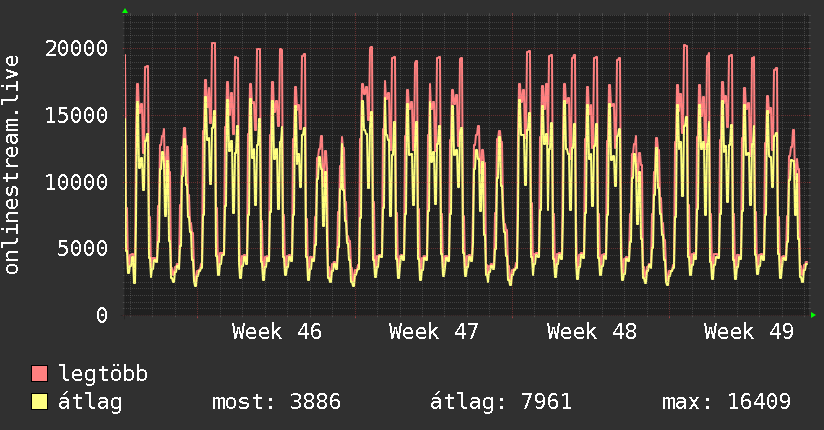The width and height of the screenshot is (824, 430).
Task: Click the green arrow atop the Y axis
Action: tap(125, 11)
